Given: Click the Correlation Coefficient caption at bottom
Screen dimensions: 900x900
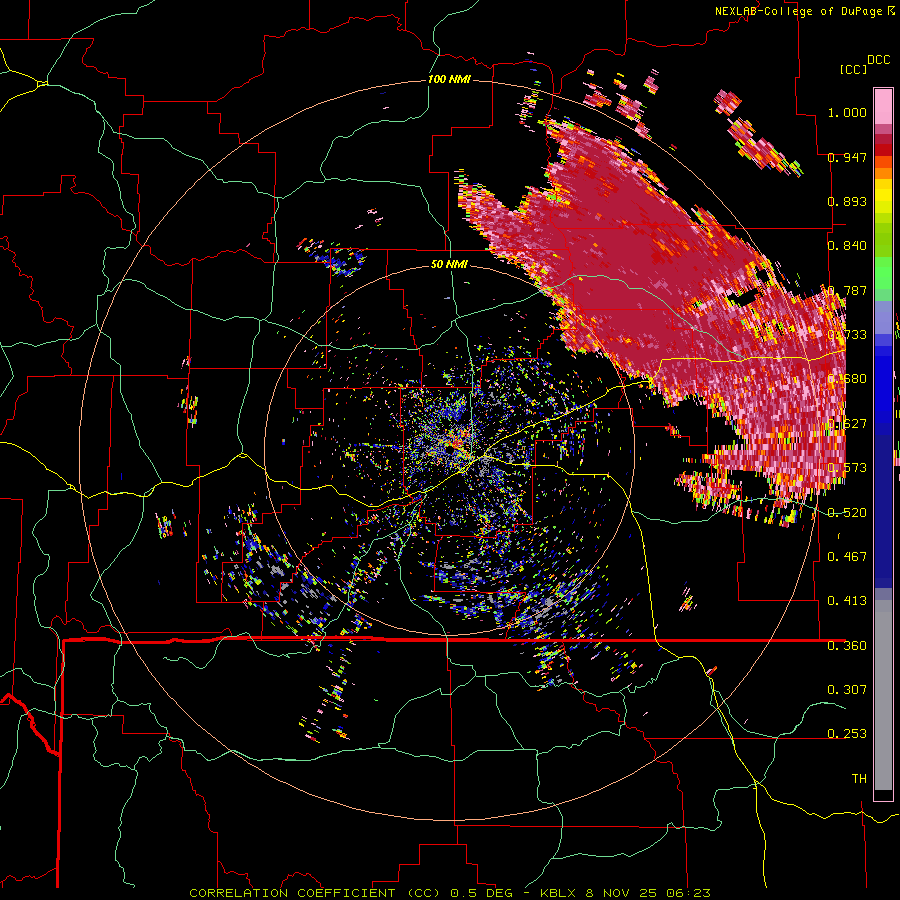Looking at the screenshot, I should click(449, 893).
